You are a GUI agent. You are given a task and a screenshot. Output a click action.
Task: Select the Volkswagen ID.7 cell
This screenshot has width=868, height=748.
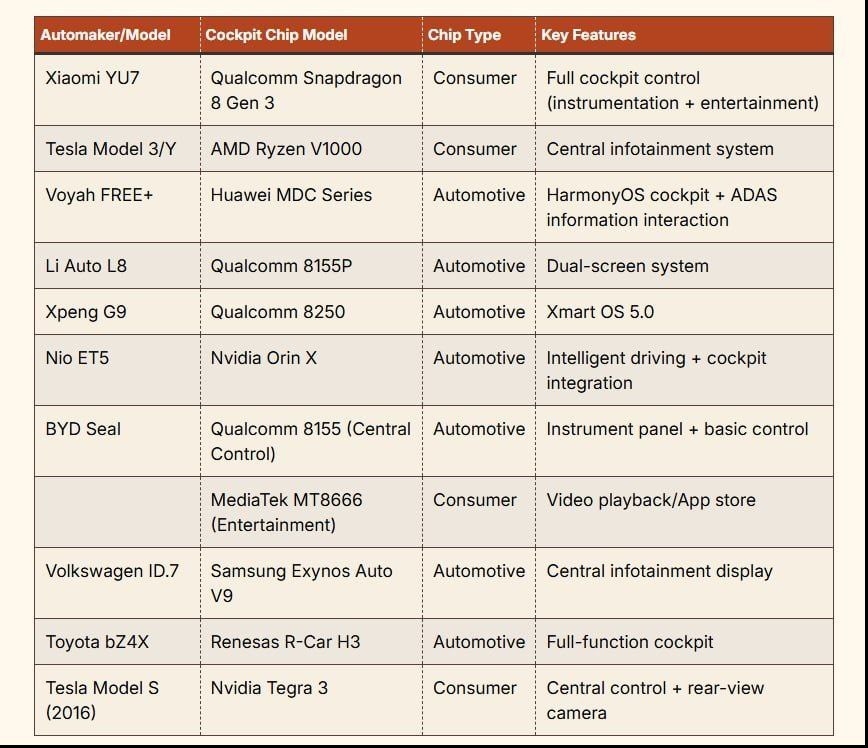coord(117,583)
